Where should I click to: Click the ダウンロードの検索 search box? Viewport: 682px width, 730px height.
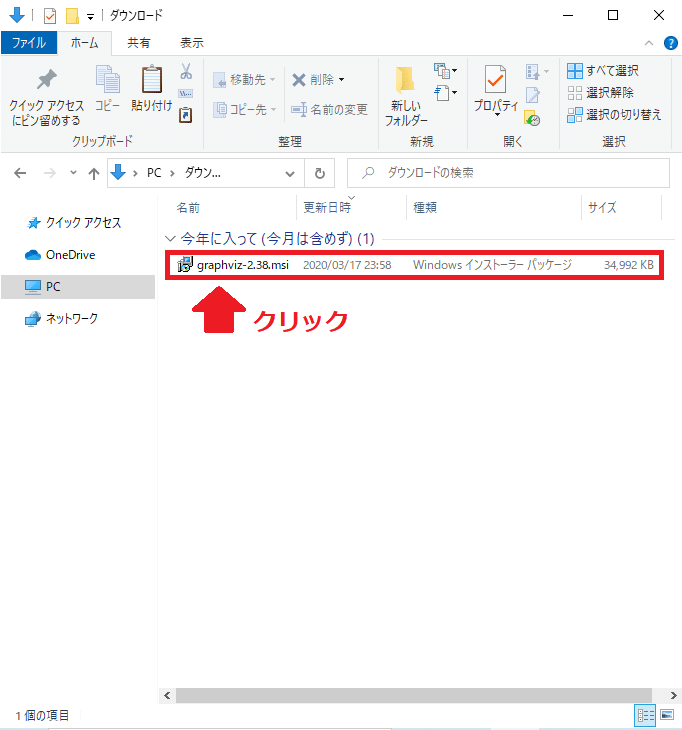coord(508,173)
